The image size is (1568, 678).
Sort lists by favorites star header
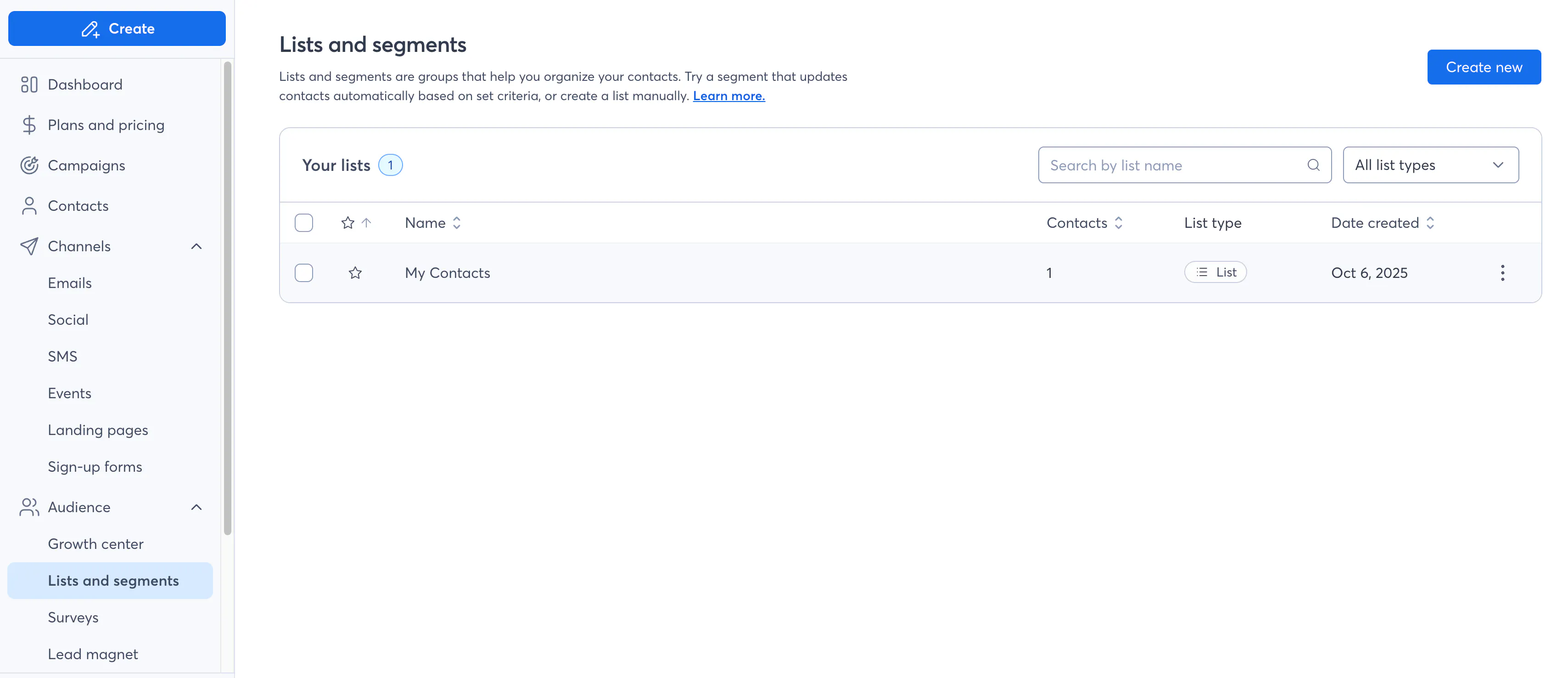[347, 223]
